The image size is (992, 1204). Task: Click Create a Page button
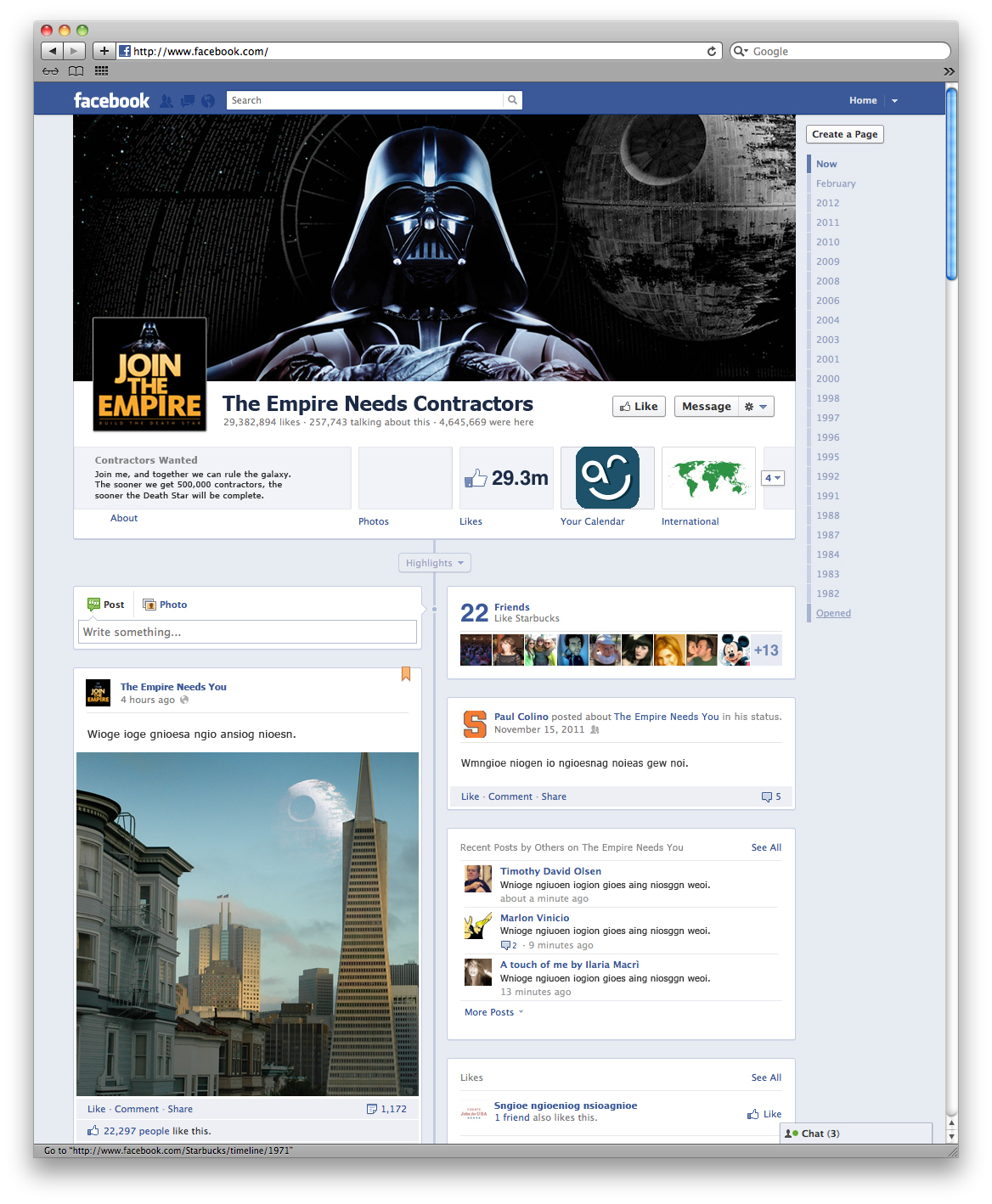(x=845, y=134)
